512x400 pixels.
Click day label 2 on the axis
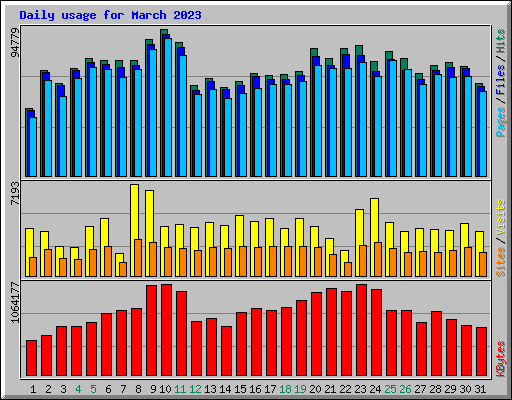pyautogui.click(x=48, y=389)
